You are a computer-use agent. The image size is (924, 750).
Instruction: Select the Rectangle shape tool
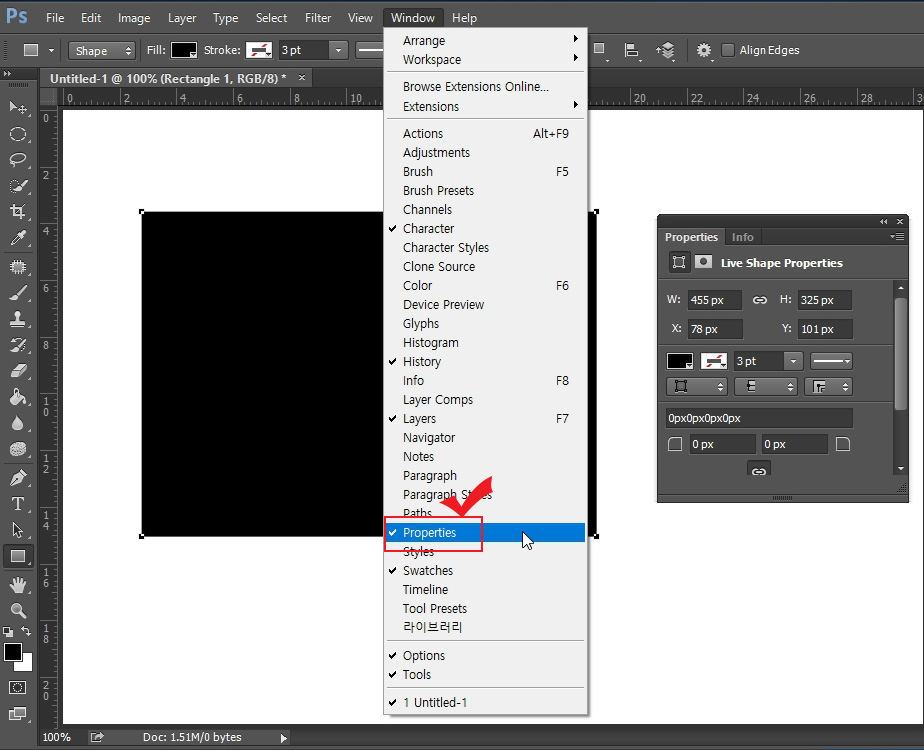pyautogui.click(x=18, y=556)
